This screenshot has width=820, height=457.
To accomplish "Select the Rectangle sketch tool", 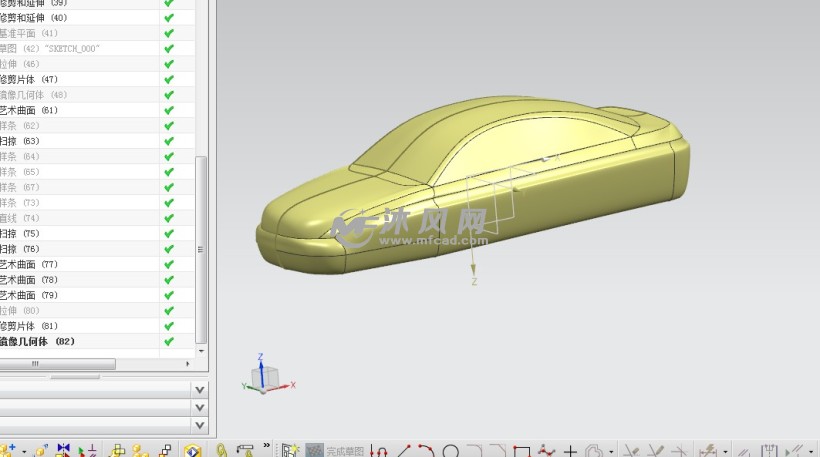I will point(522,451).
